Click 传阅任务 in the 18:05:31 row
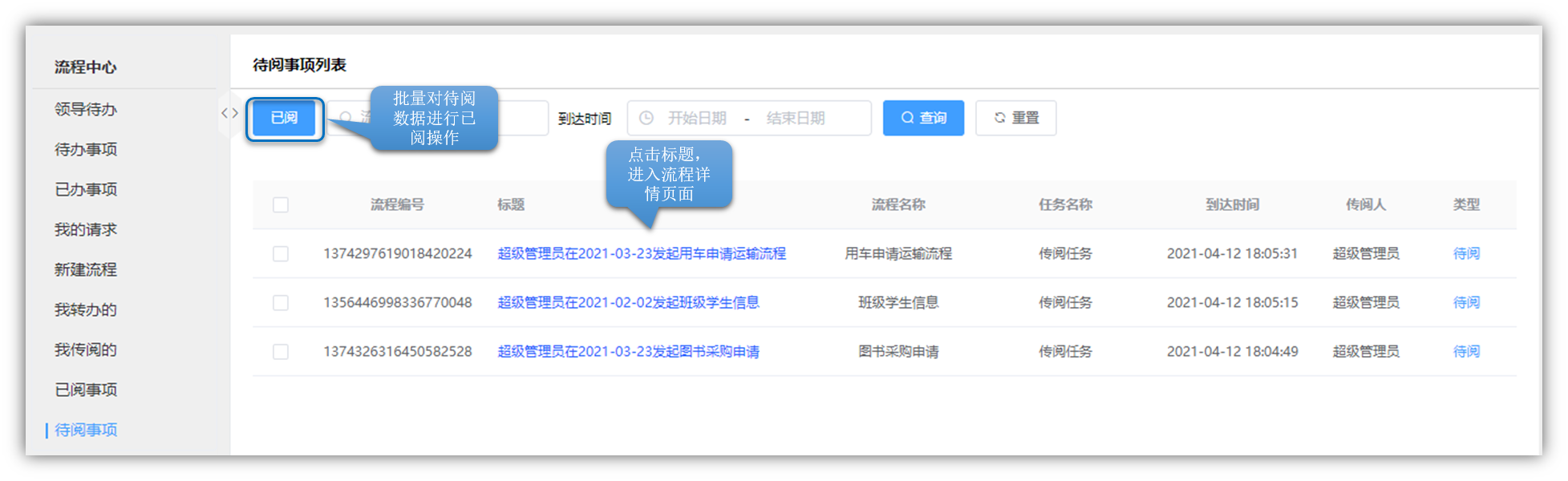 1065,253
